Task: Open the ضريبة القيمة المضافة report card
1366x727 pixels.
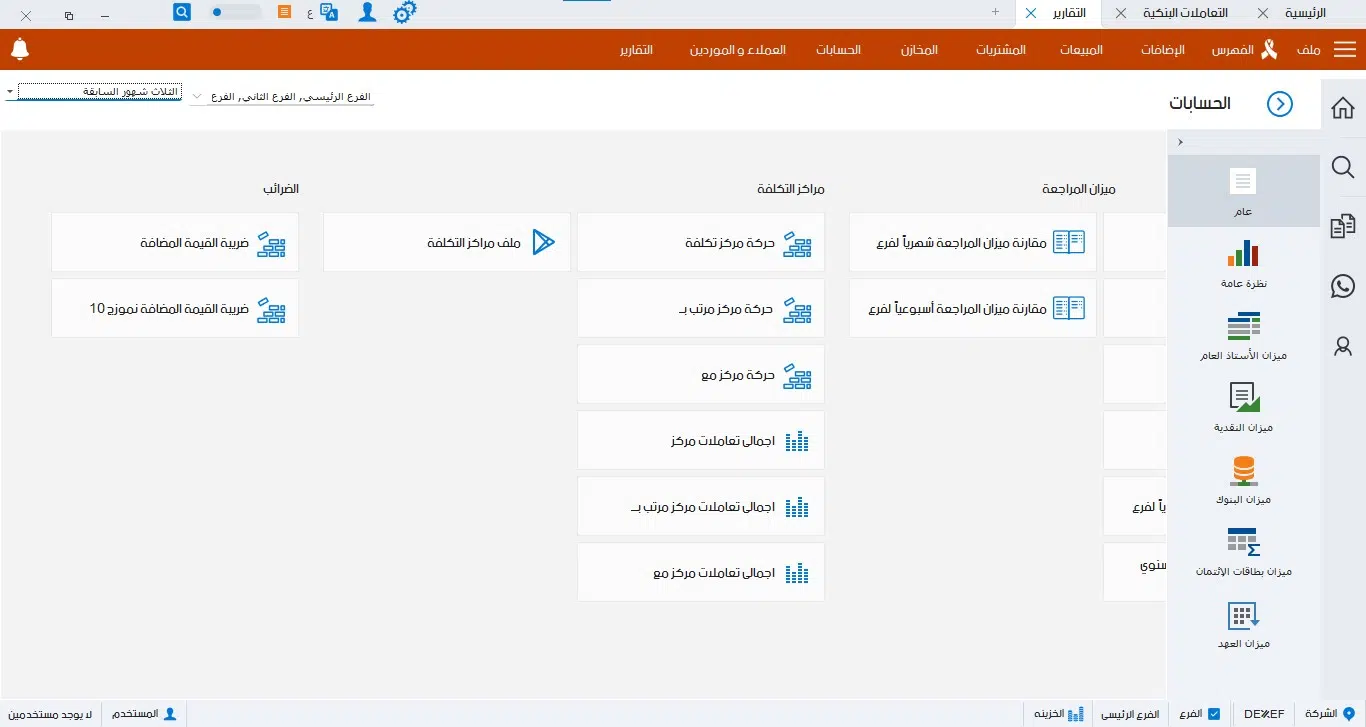Action: (x=175, y=241)
